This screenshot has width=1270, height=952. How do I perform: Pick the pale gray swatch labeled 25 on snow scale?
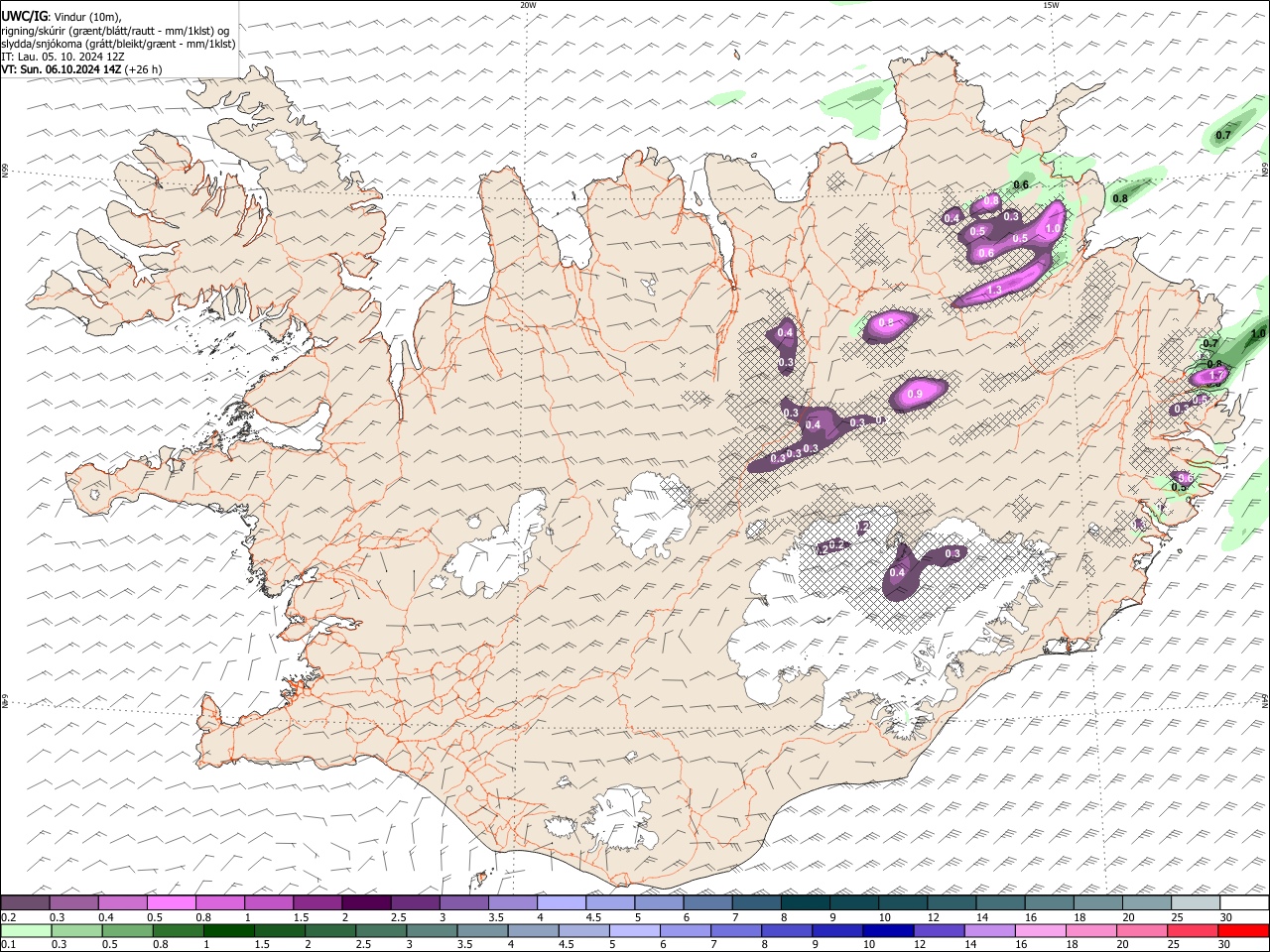[1195, 903]
